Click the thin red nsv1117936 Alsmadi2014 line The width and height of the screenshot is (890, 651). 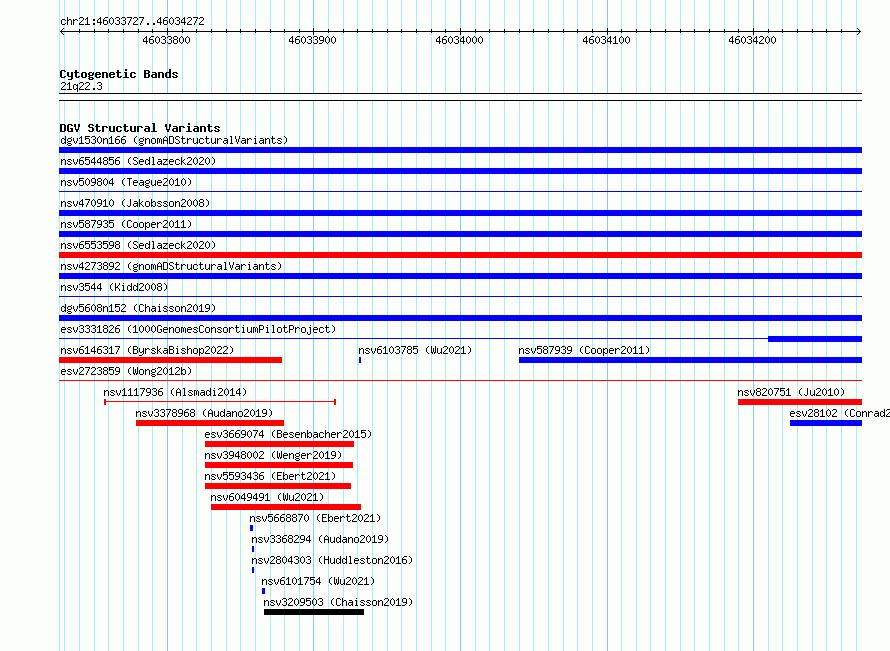click(220, 402)
